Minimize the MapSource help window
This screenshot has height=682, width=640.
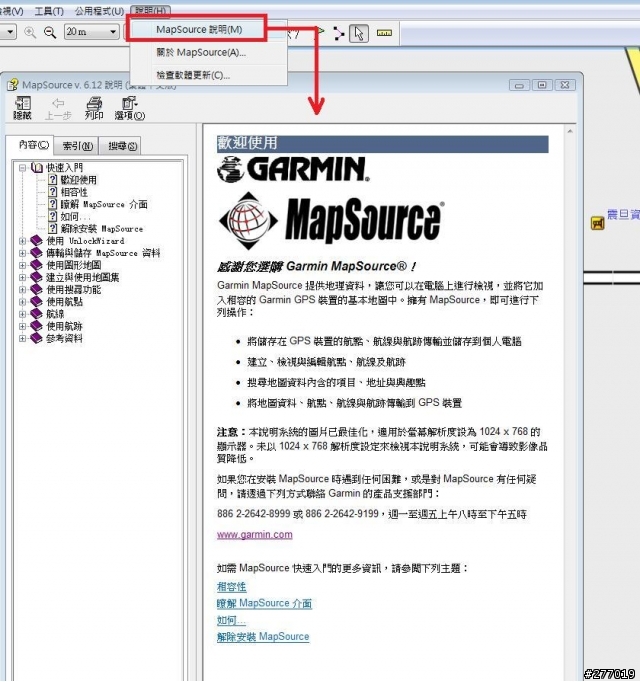[x=519, y=85]
